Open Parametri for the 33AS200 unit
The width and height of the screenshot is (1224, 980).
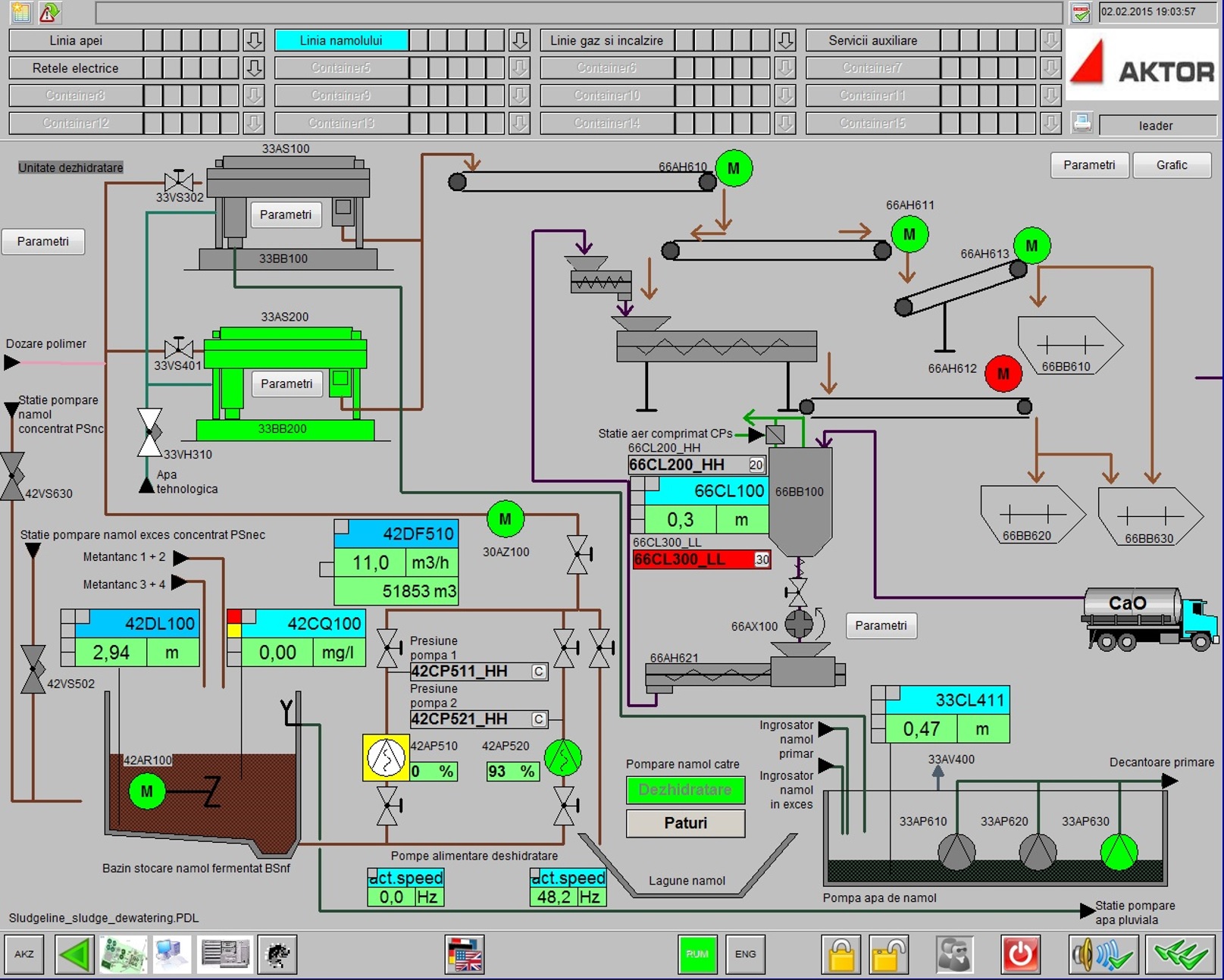[286, 384]
